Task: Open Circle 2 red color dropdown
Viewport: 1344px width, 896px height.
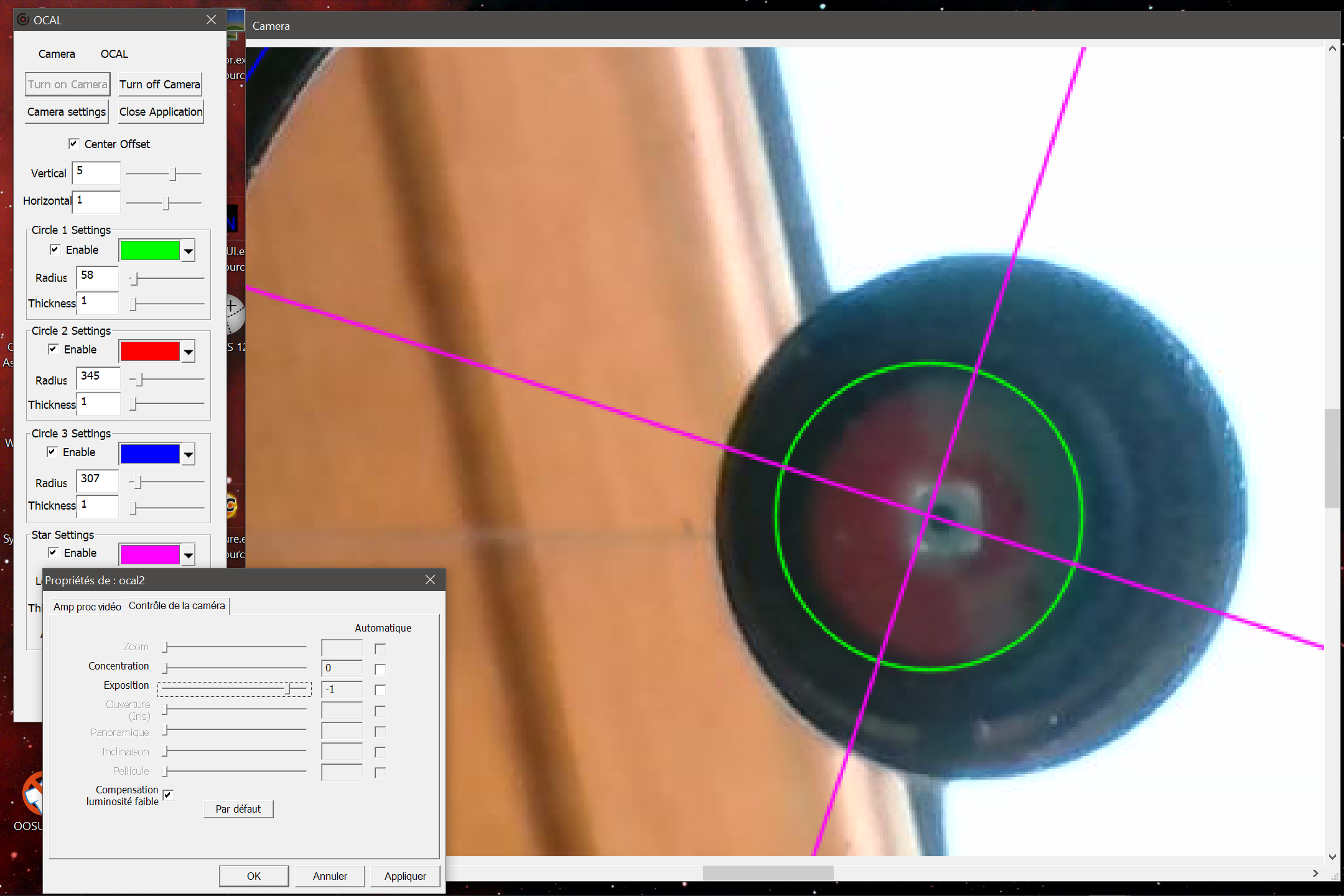Action: [x=188, y=352]
